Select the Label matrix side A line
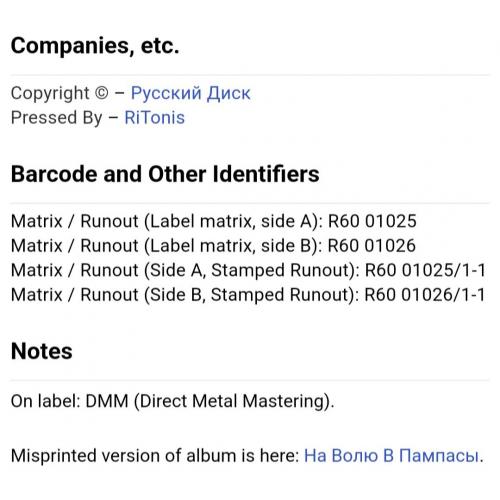Image resolution: width=500 pixels, height=500 pixels. (x=214, y=221)
